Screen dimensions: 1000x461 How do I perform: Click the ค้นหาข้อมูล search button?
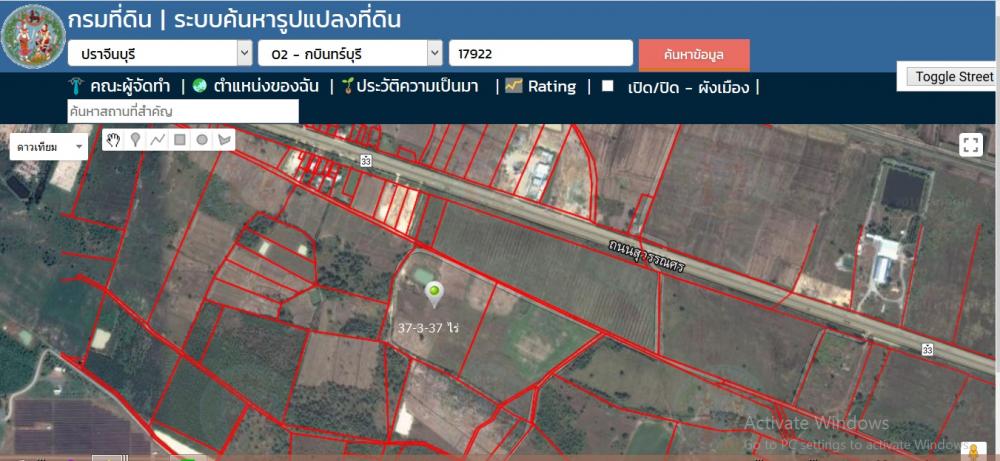pos(694,54)
